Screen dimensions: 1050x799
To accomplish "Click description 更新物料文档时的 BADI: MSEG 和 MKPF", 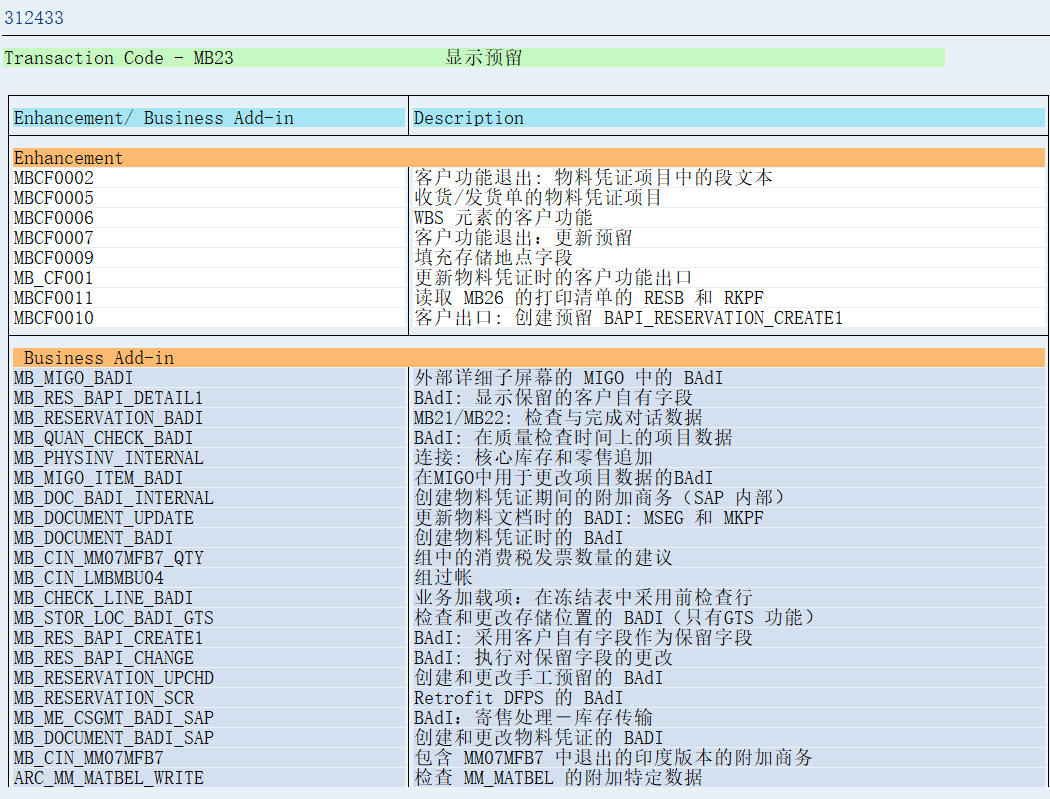I will click(x=589, y=518).
